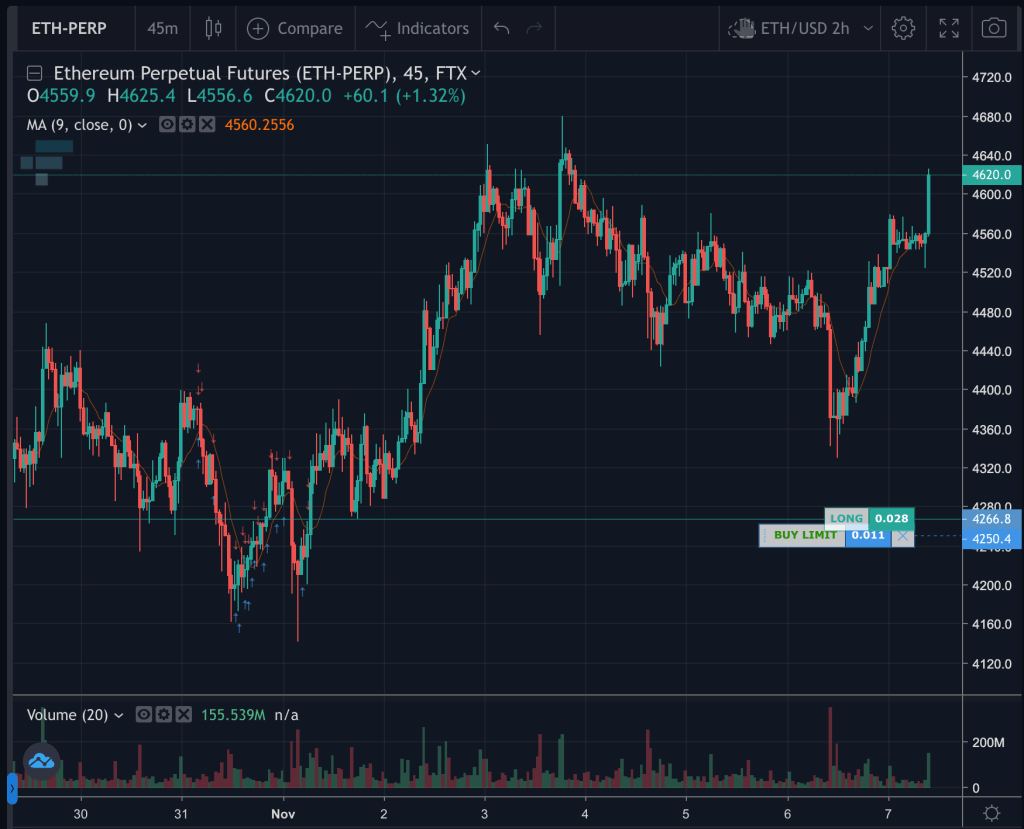Expand the MA (9, close, 0) dropdown
Image resolution: width=1024 pixels, height=829 pixels.
(x=142, y=125)
